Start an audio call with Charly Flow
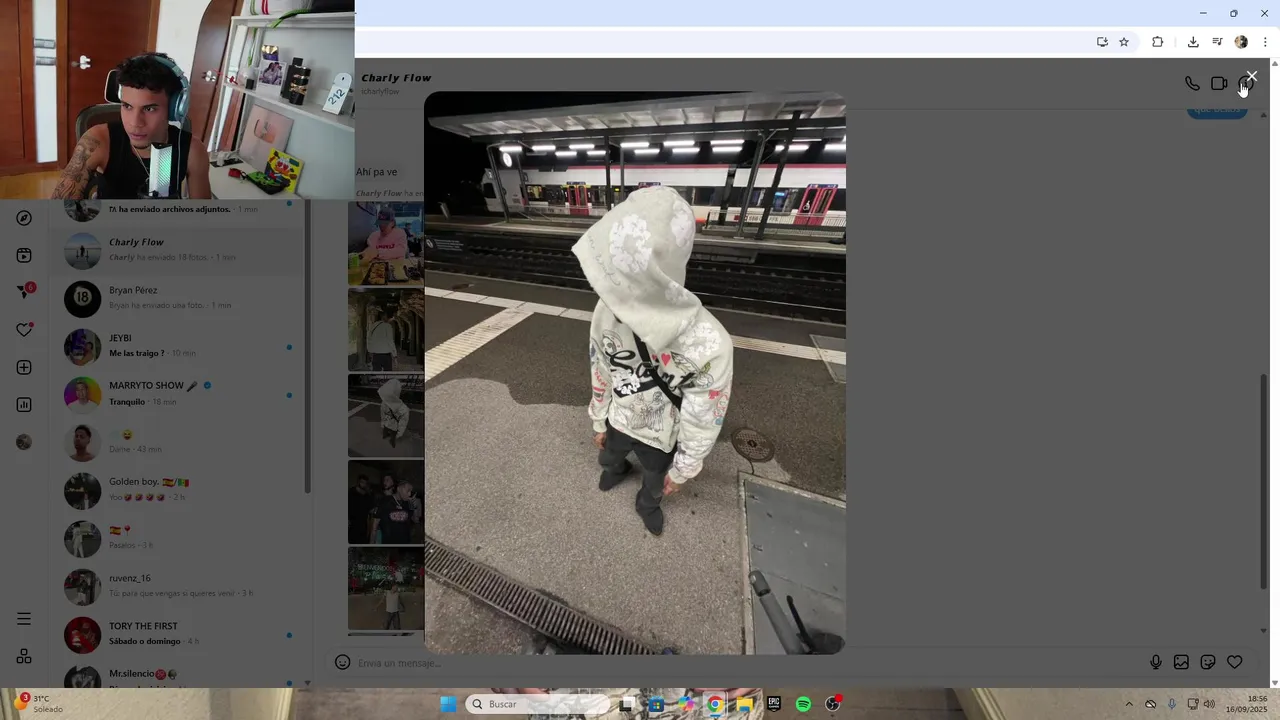The image size is (1280, 720). pyautogui.click(x=1192, y=84)
